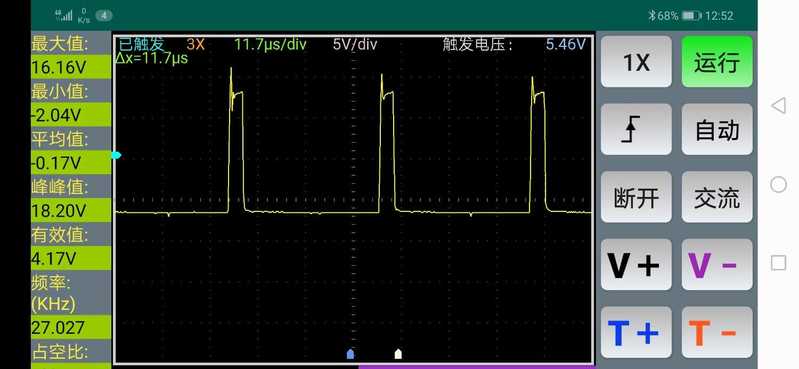This screenshot has height=369, width=799.
Task: Decrease timebase with T −
Action: pos(717,332)
